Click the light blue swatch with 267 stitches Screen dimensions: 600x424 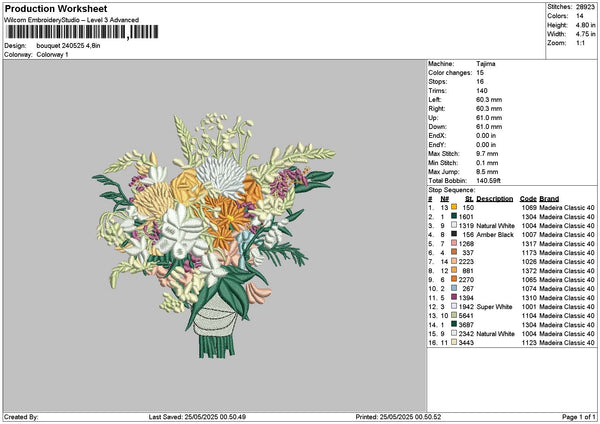click(x=454, y=288)
